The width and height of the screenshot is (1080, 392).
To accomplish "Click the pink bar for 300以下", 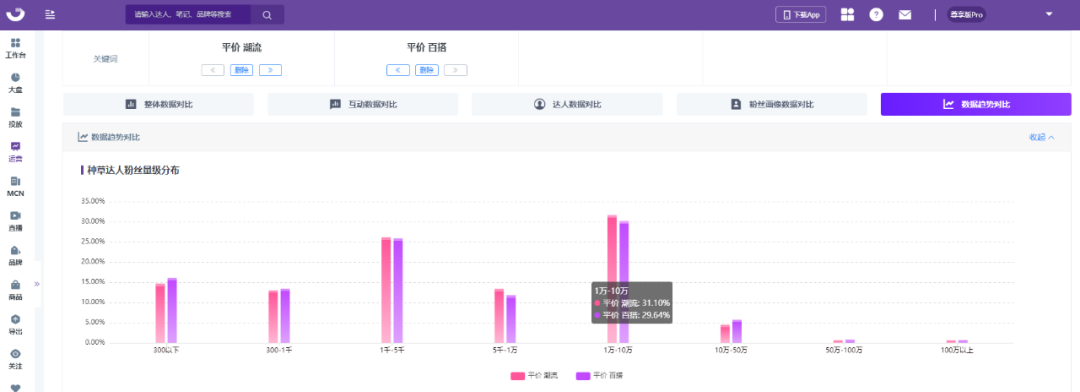I will [x=160, y=313].
